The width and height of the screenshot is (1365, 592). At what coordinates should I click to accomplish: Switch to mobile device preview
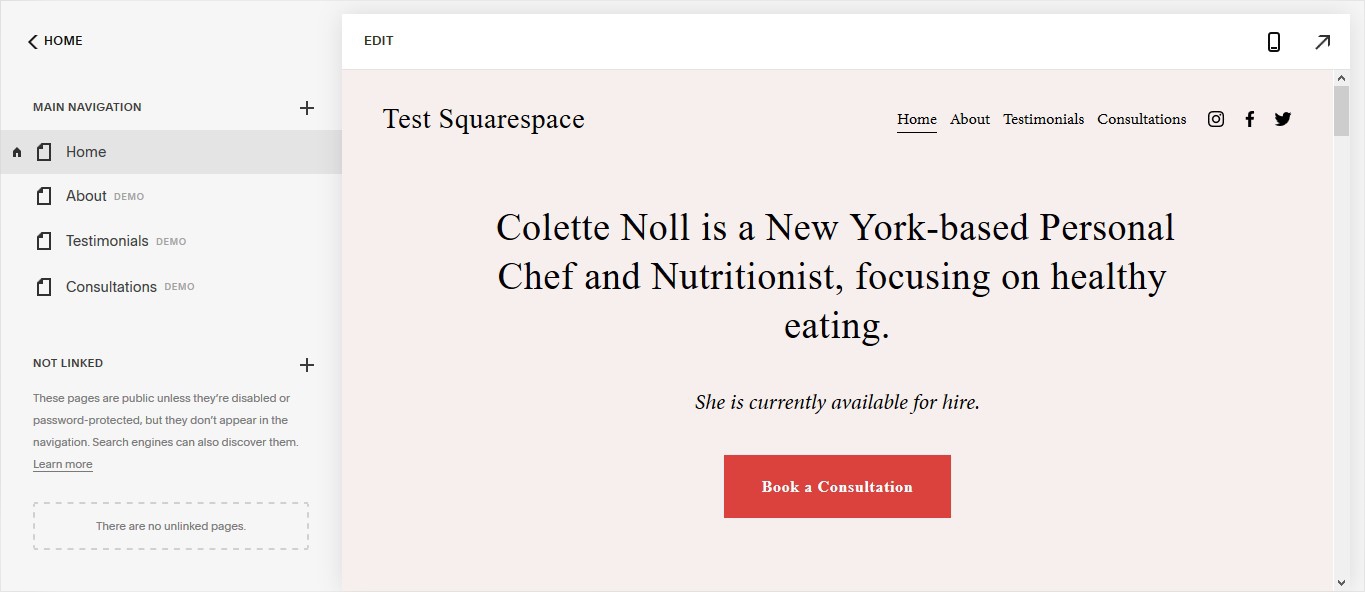1274,42
